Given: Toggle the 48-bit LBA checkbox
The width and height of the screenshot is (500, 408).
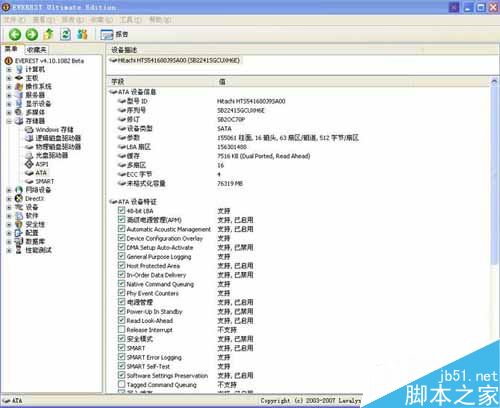Looking at the screenshot, I should coord(122,211).
